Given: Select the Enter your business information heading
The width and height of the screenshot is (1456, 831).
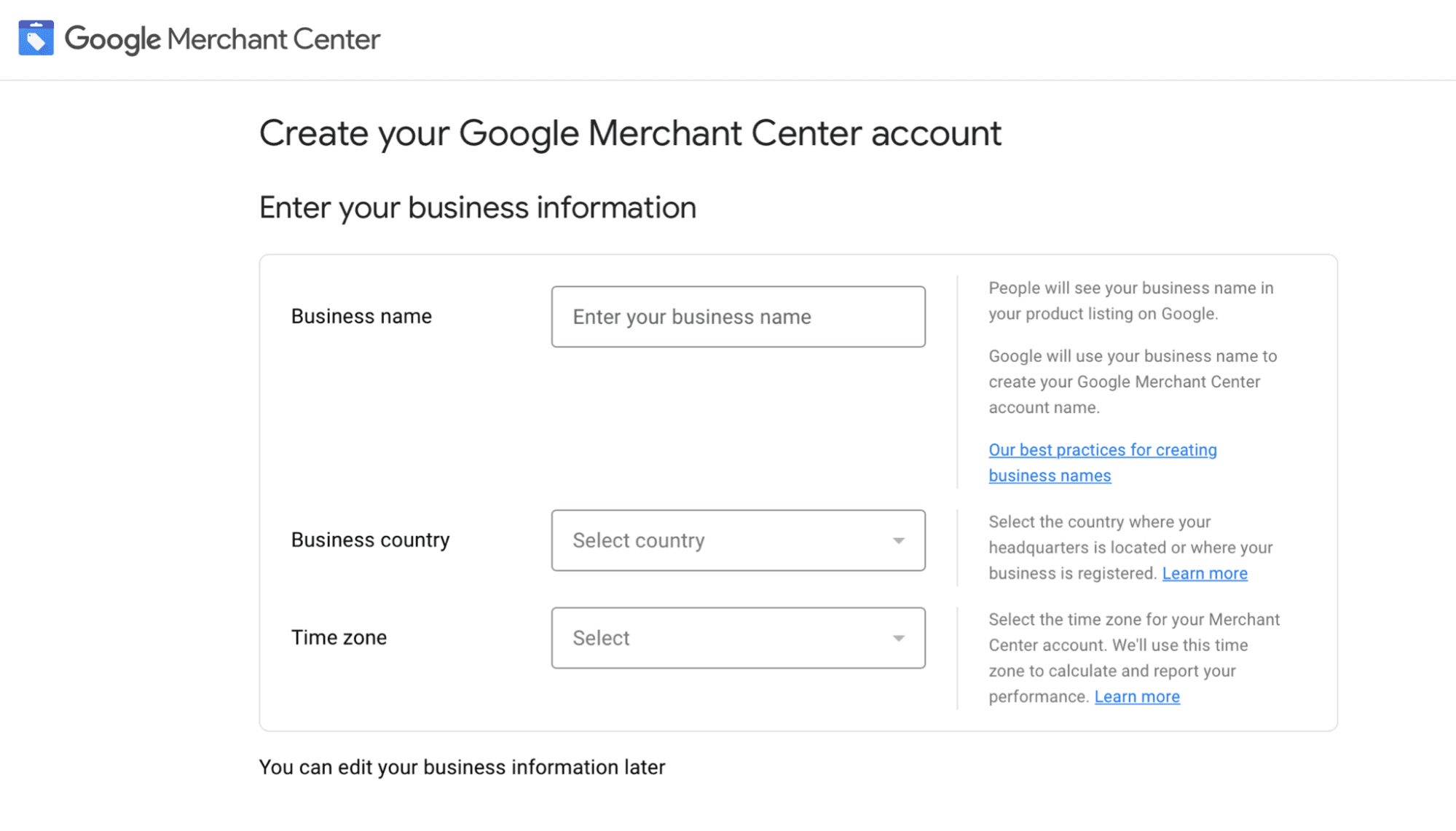Looking at the screenshot, I should pyautogui.click(x=477, y=207).
